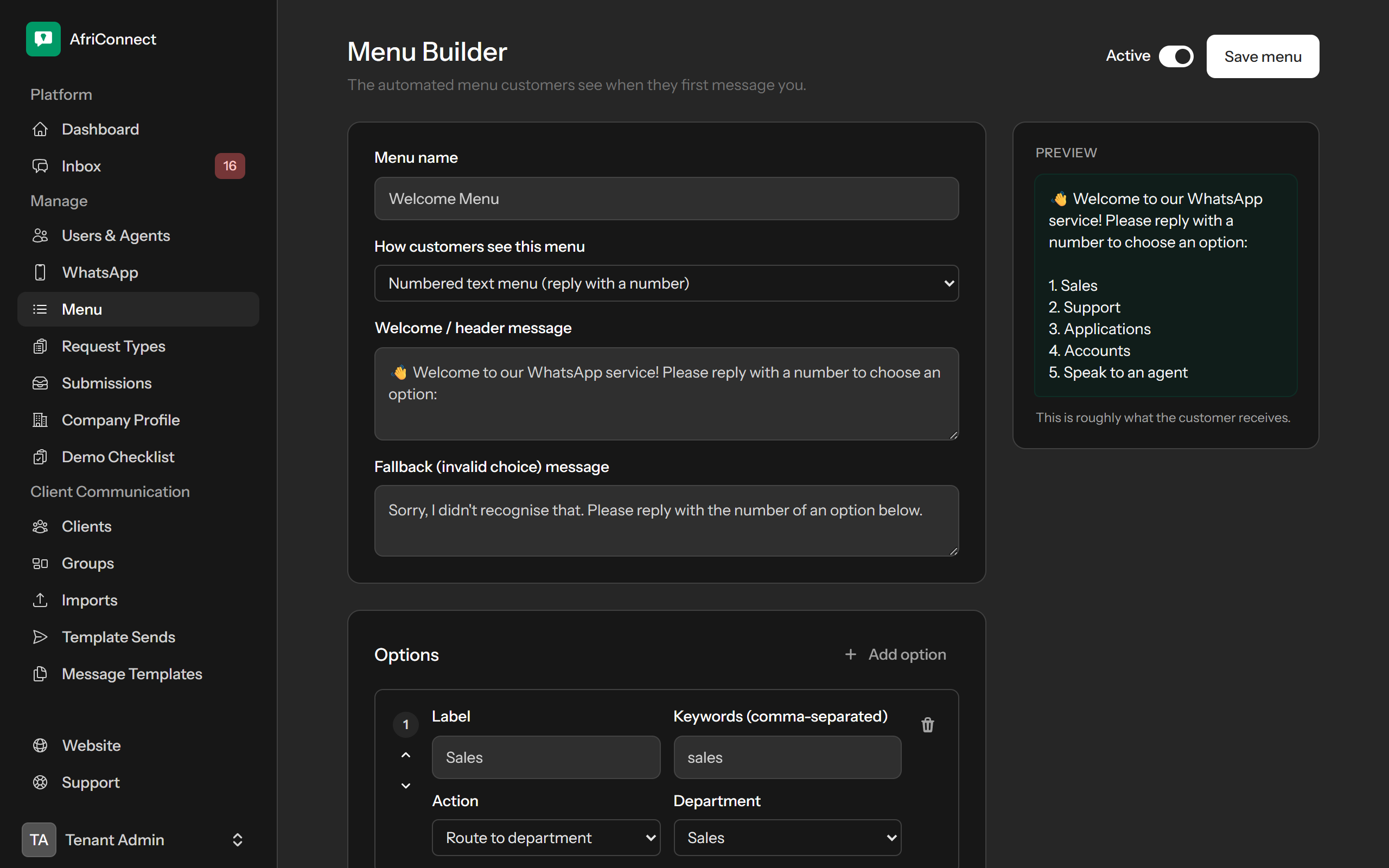The image size is (1389, 868).
Task: Click the Welcome header message textarea
Action: tap(666, 394)
